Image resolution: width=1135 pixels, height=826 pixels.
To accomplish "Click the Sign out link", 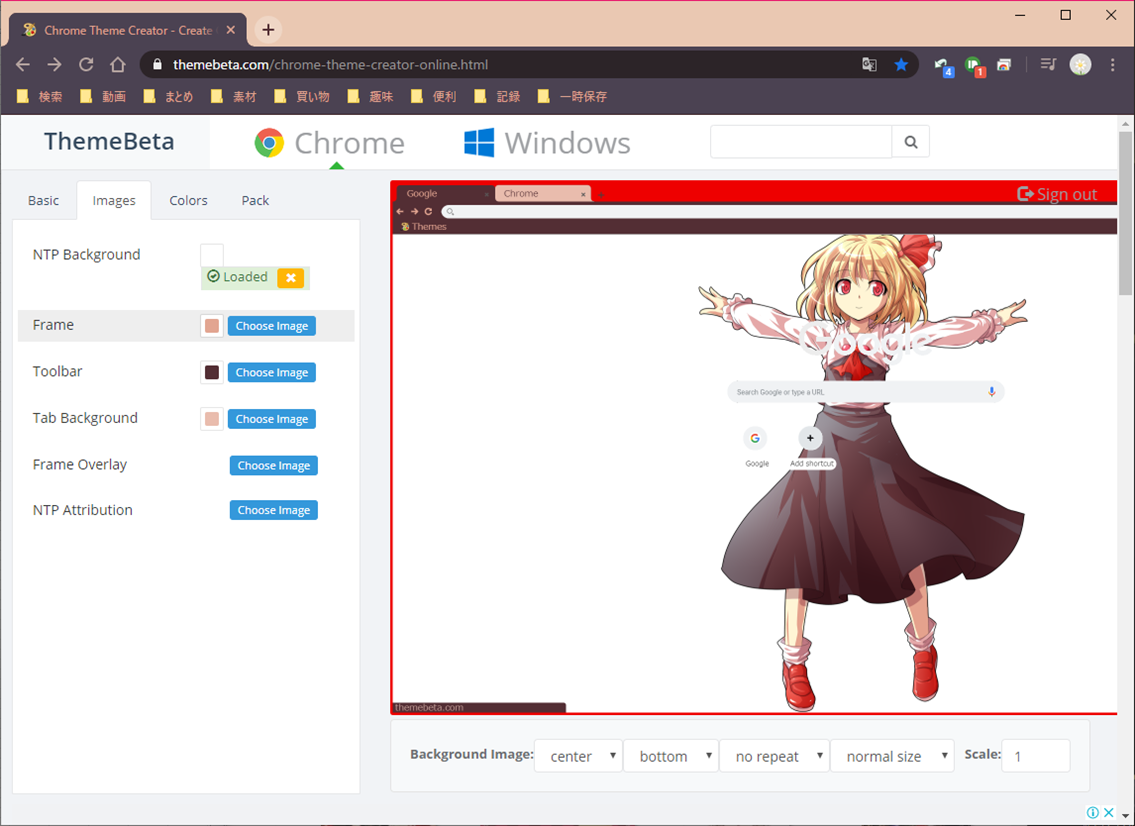I will (1058, 194).
